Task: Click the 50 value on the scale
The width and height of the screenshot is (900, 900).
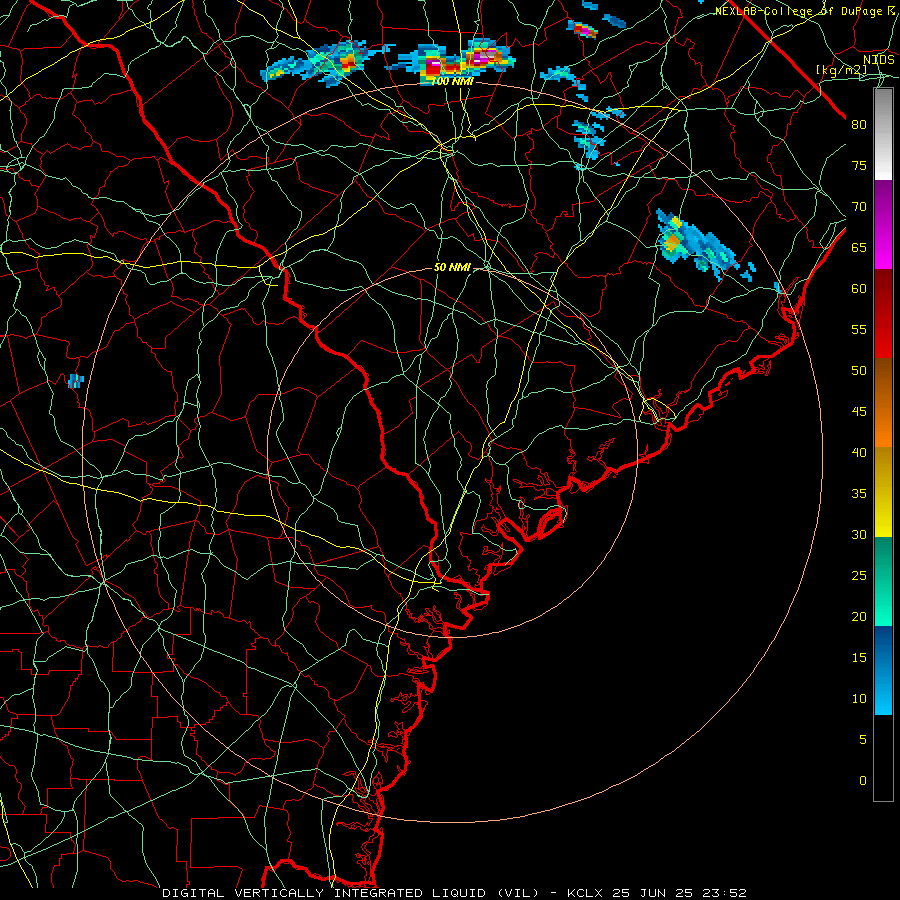Action: click(x=859, y=370)
